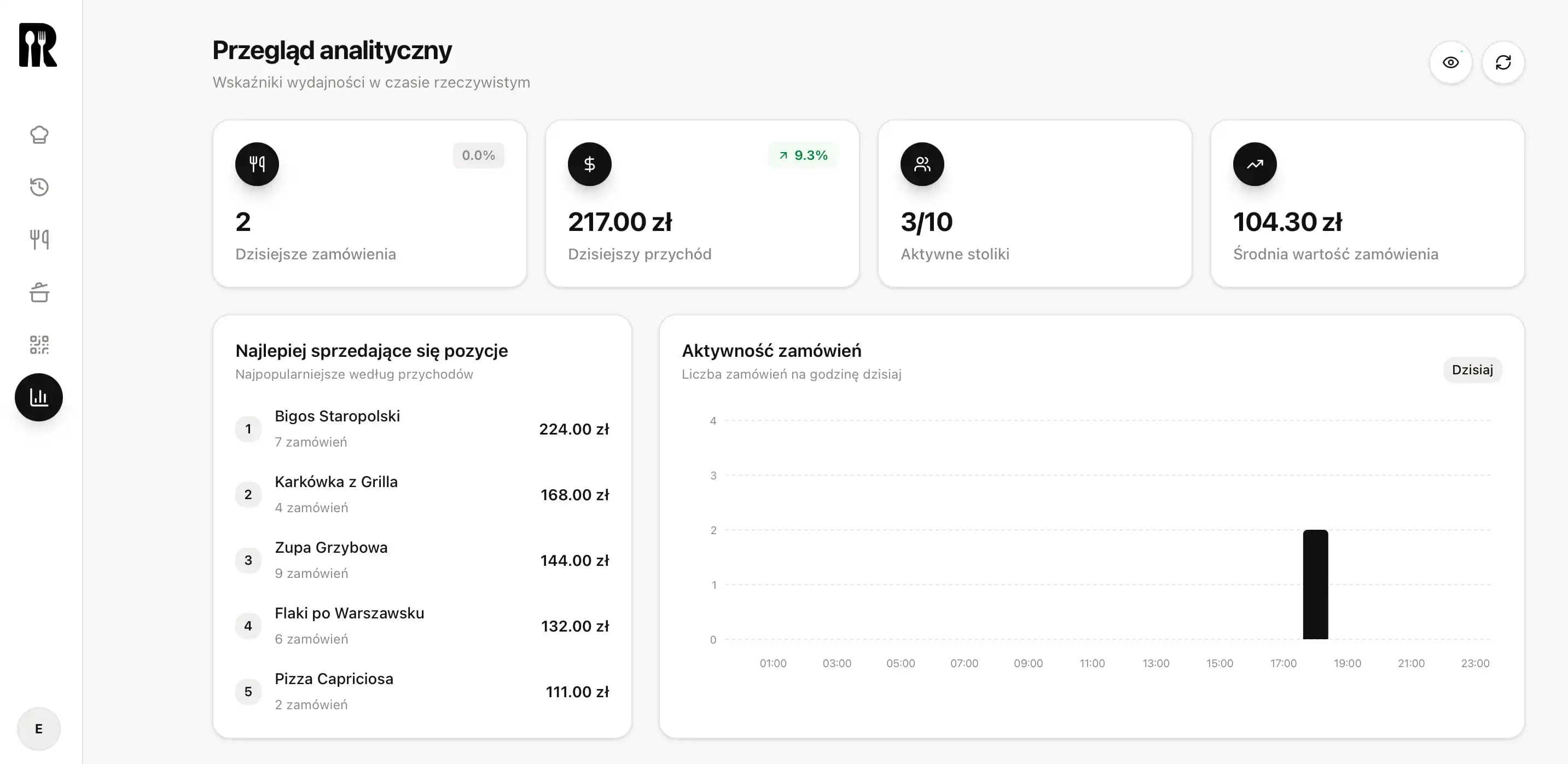1568x764 pixels.
Task: View order history using the clock icon
Action: click(39, 187)
